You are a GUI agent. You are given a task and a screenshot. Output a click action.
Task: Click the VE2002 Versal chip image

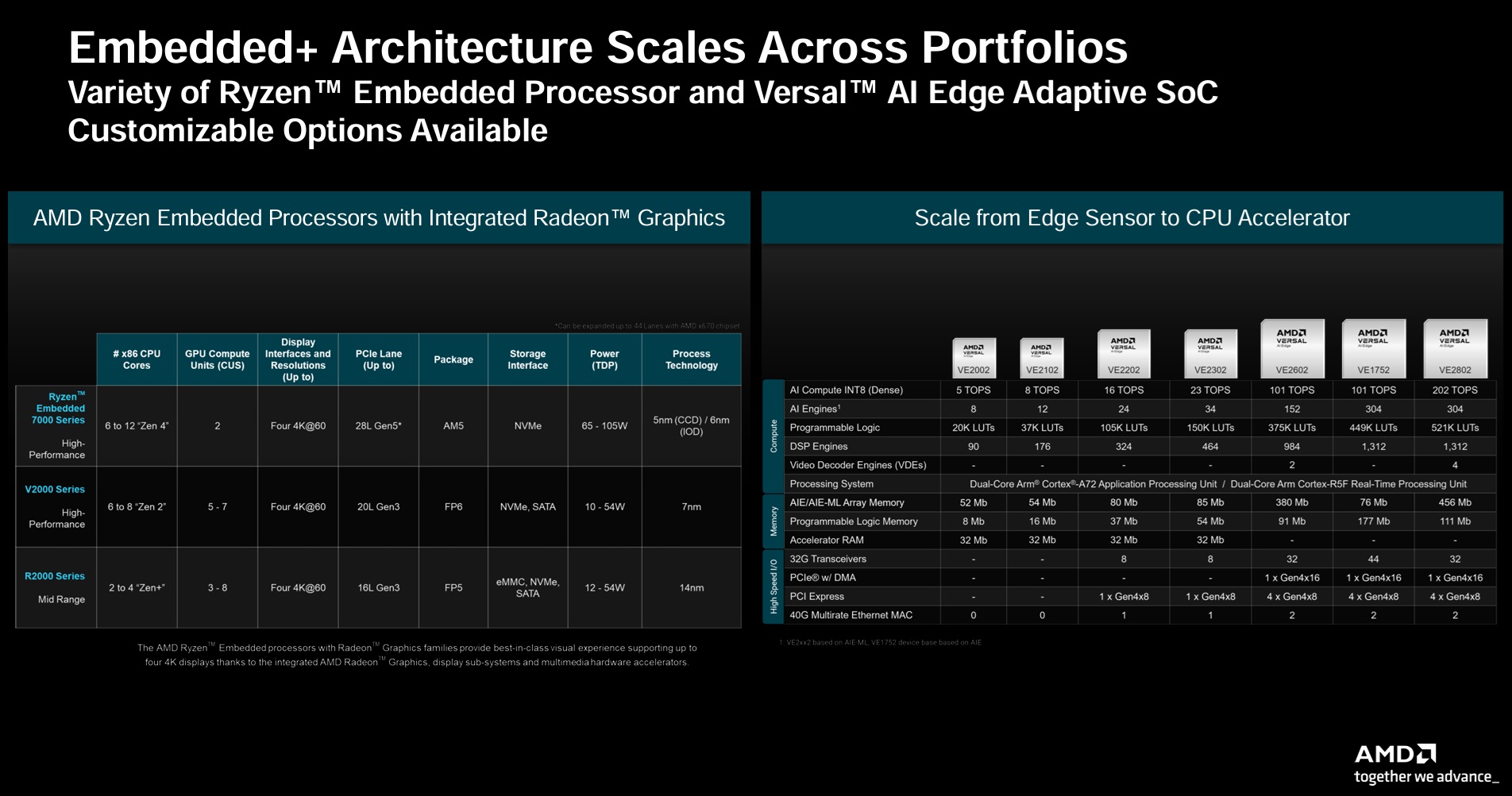[x=973, y=357]
